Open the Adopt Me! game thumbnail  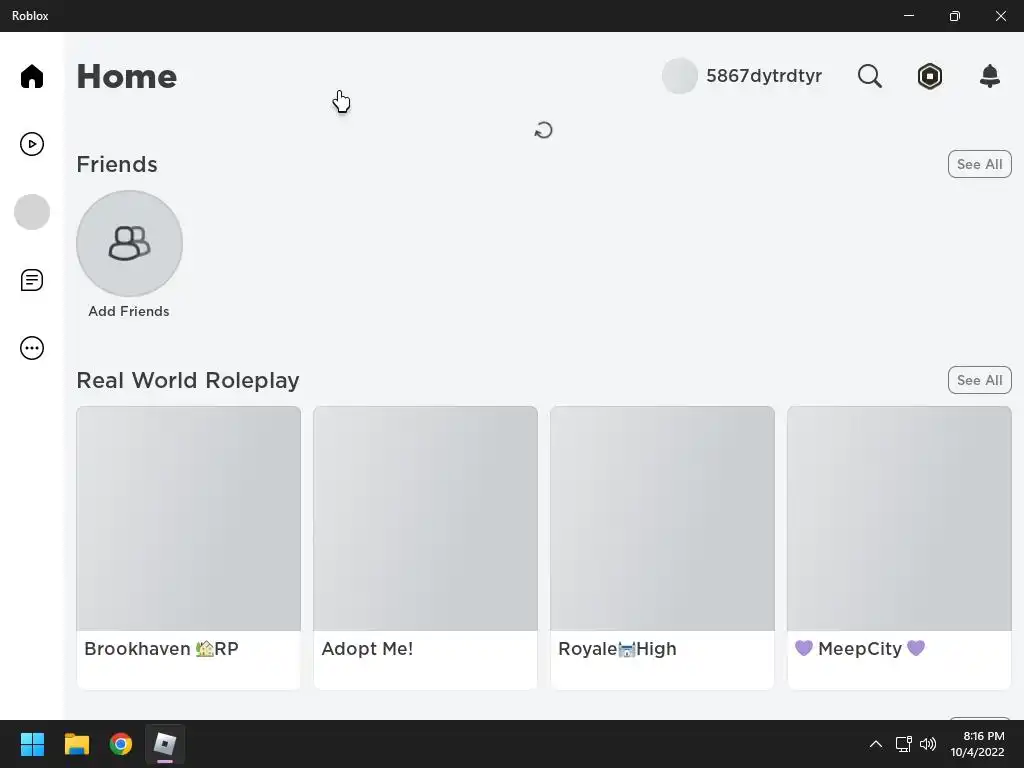pos(425,519)
